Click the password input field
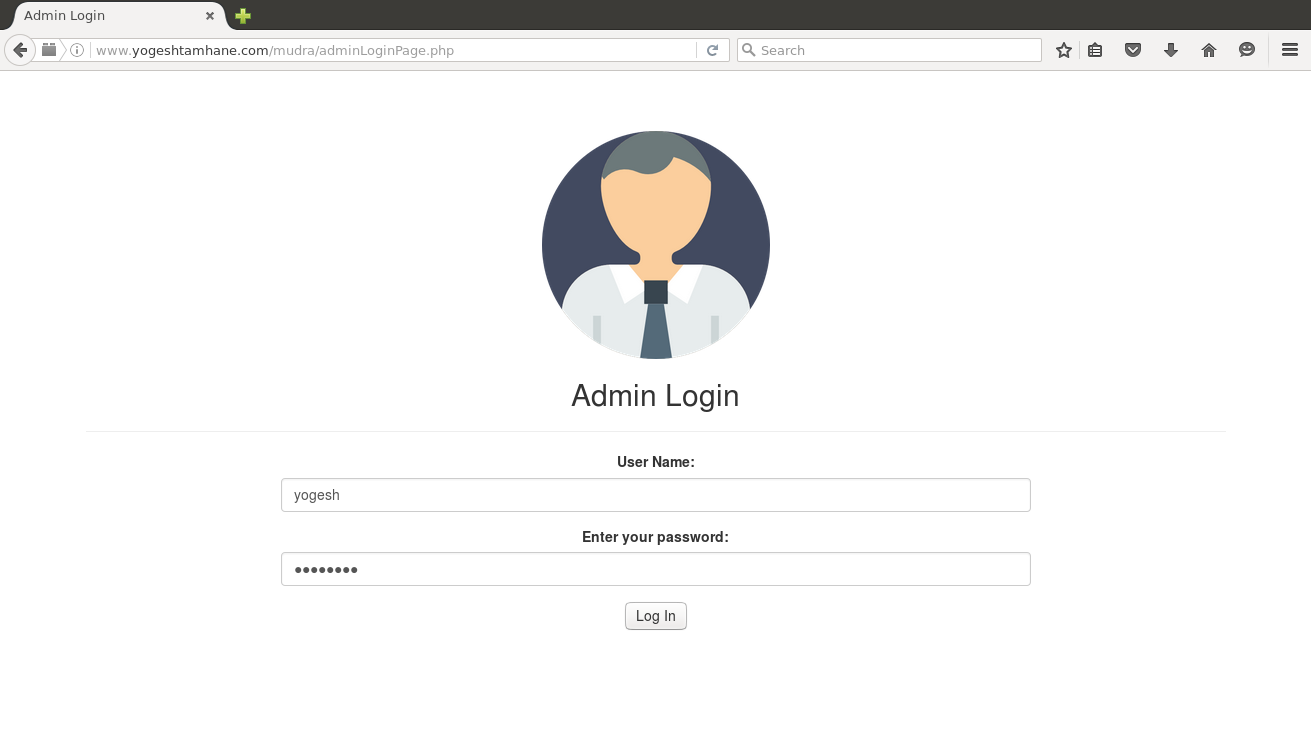Image resolution: width=1311 pixels, height=744 pixels. point(656,569)
